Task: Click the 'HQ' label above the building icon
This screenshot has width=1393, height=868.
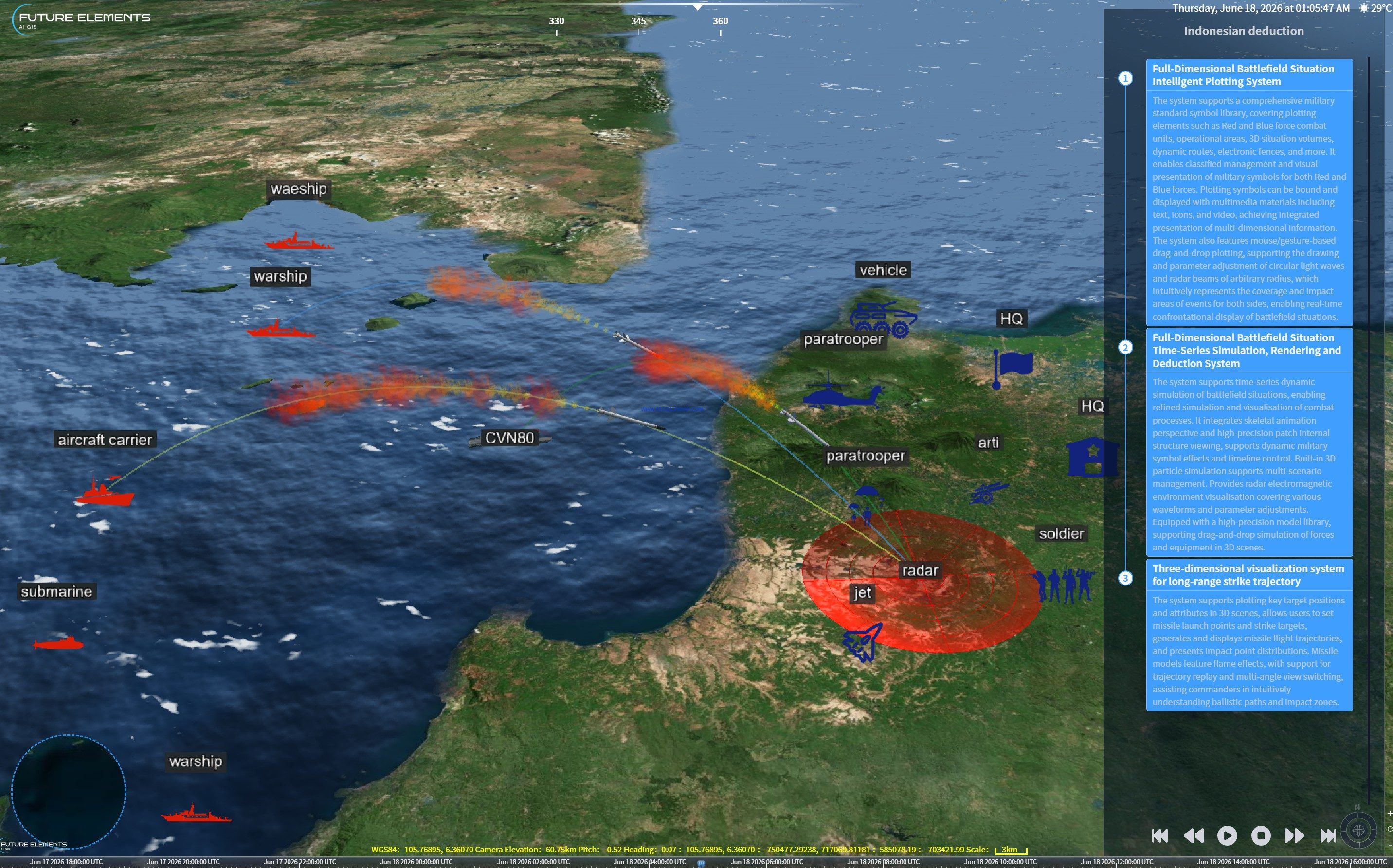Action: [x=1093, y=407]
